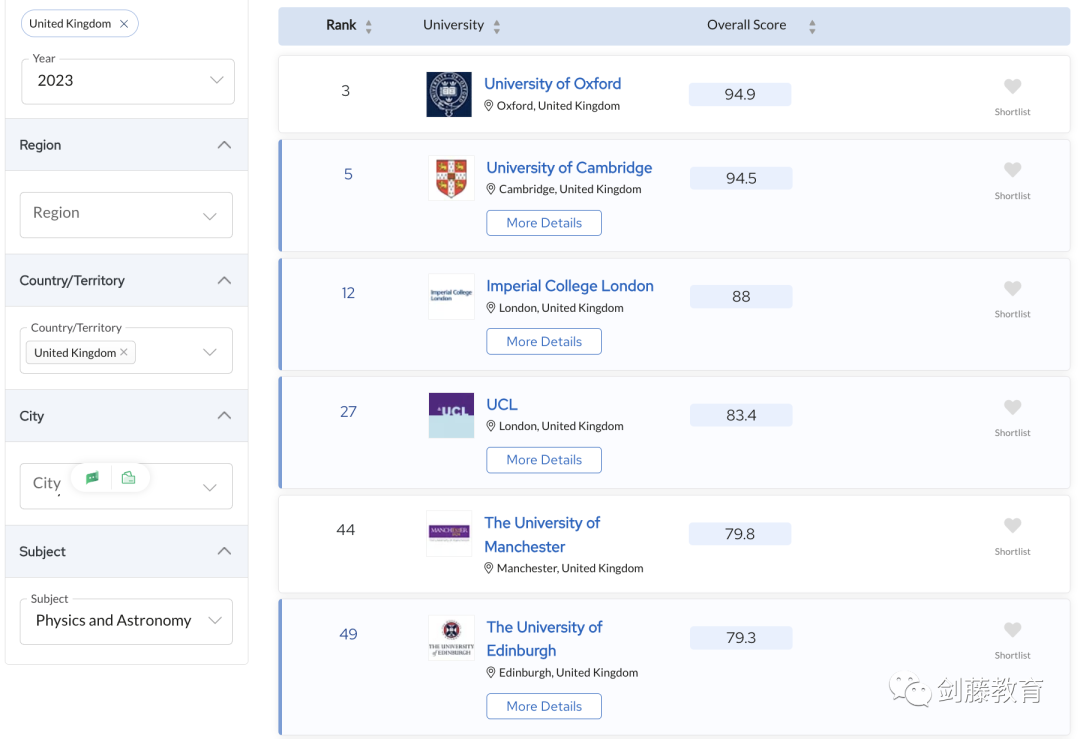Open The University of Manchester link

click(542, 534)
